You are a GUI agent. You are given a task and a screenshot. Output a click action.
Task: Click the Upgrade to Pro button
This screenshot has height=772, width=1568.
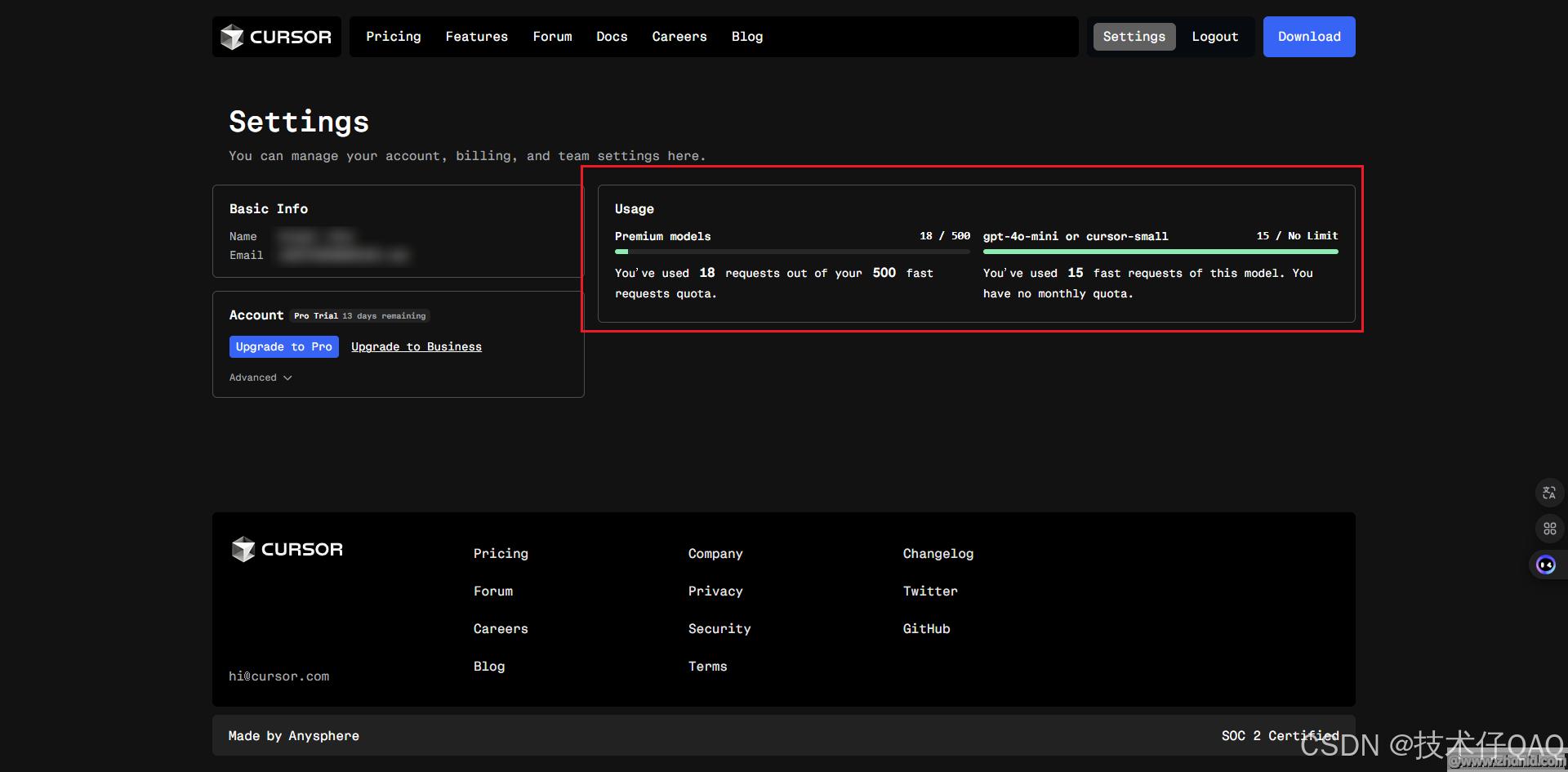coord(283,346)
